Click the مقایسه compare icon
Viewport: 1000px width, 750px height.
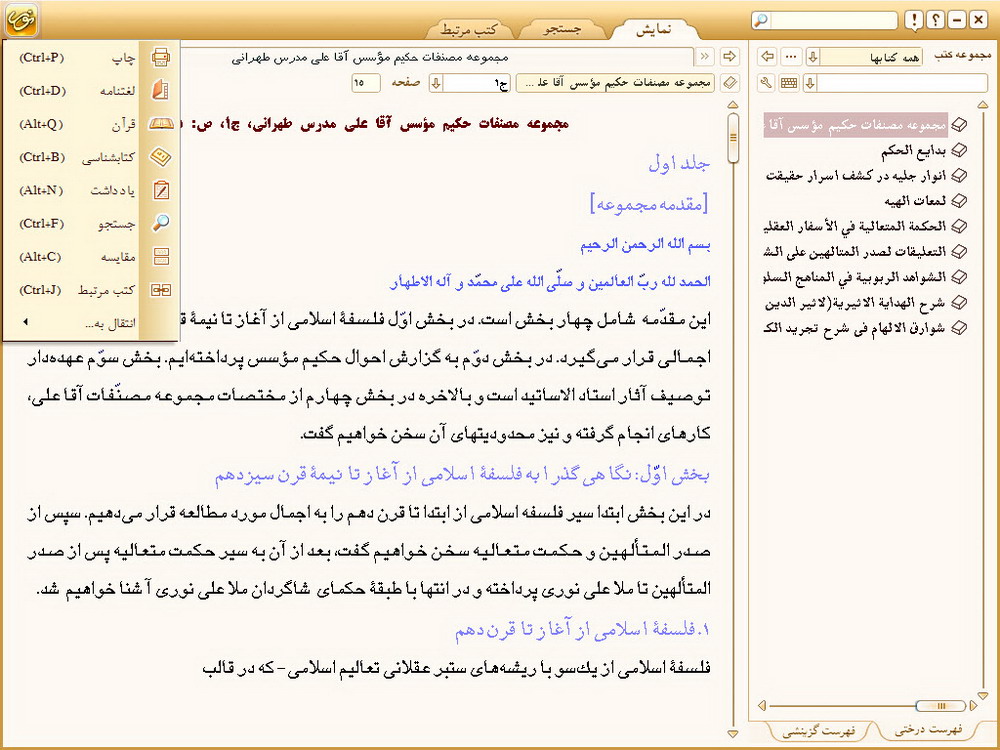(x=160, y=256)
